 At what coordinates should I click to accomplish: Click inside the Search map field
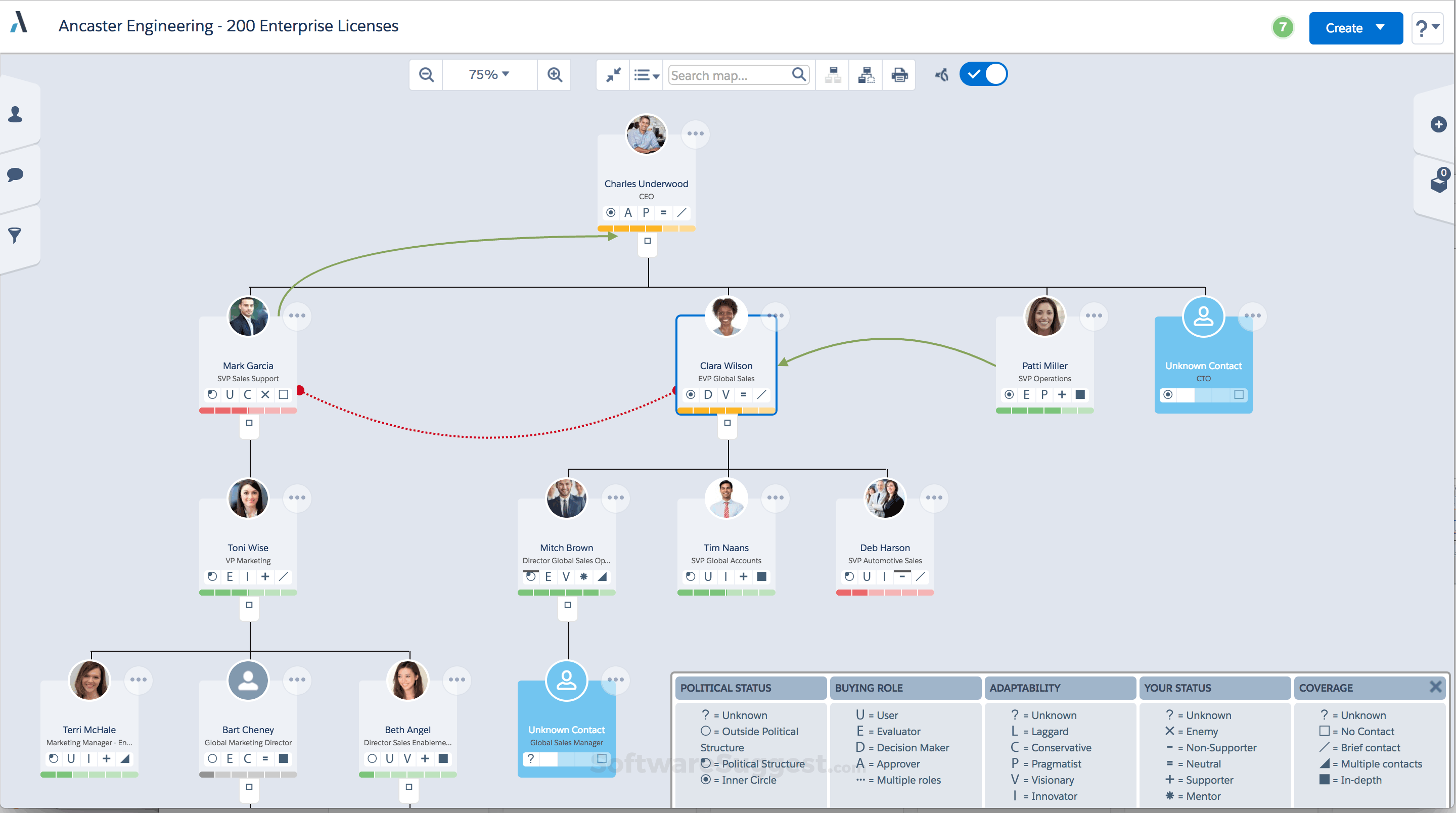(x=729, y=74)
